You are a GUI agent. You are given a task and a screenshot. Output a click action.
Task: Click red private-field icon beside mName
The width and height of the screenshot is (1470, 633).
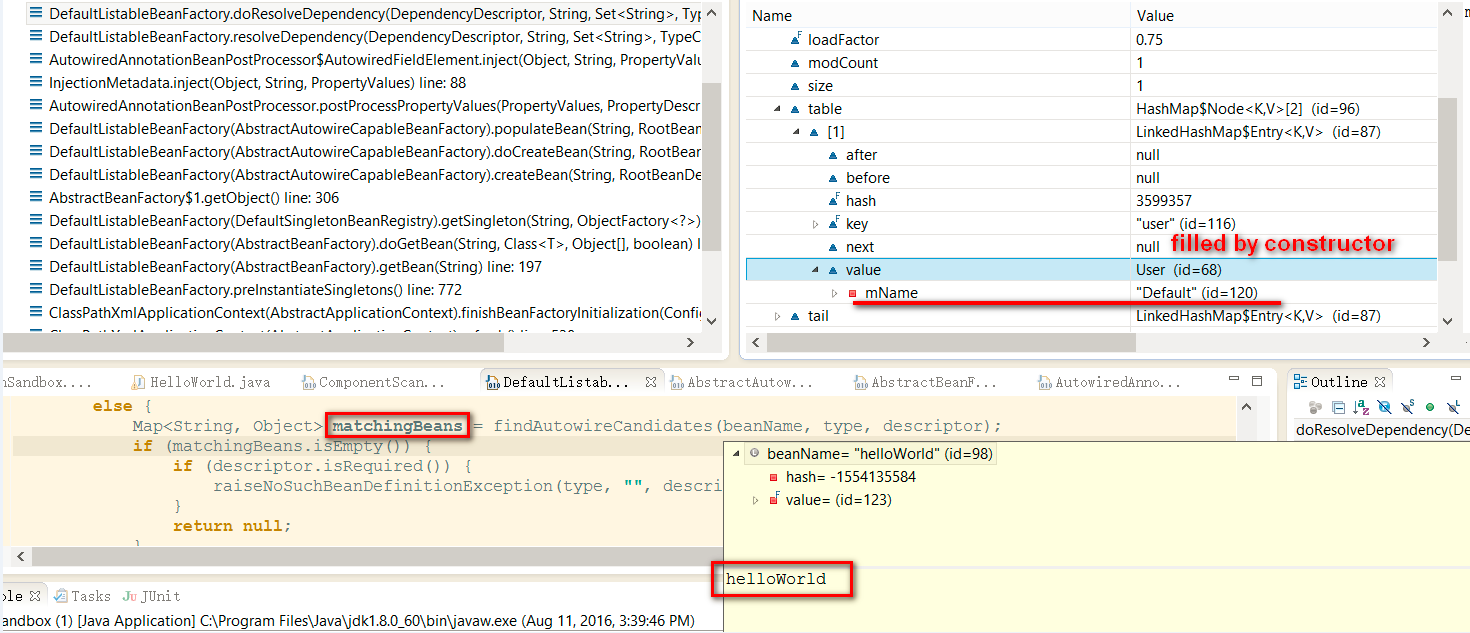[x=853, y=293]
